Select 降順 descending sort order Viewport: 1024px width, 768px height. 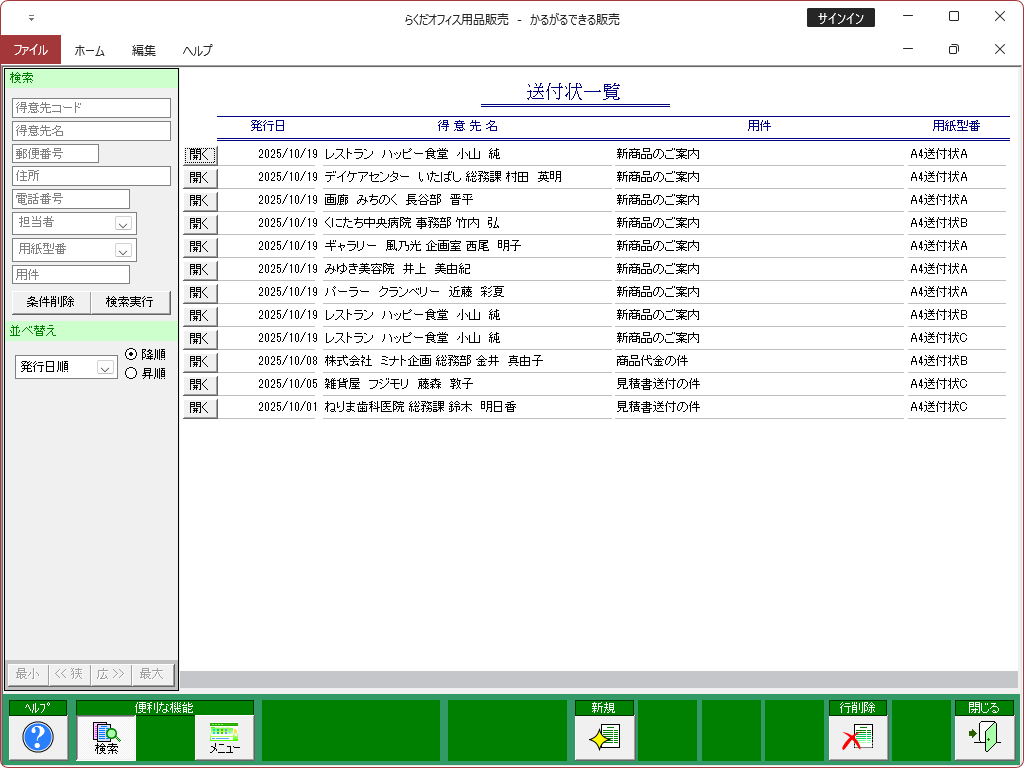(x=131, y=354)
